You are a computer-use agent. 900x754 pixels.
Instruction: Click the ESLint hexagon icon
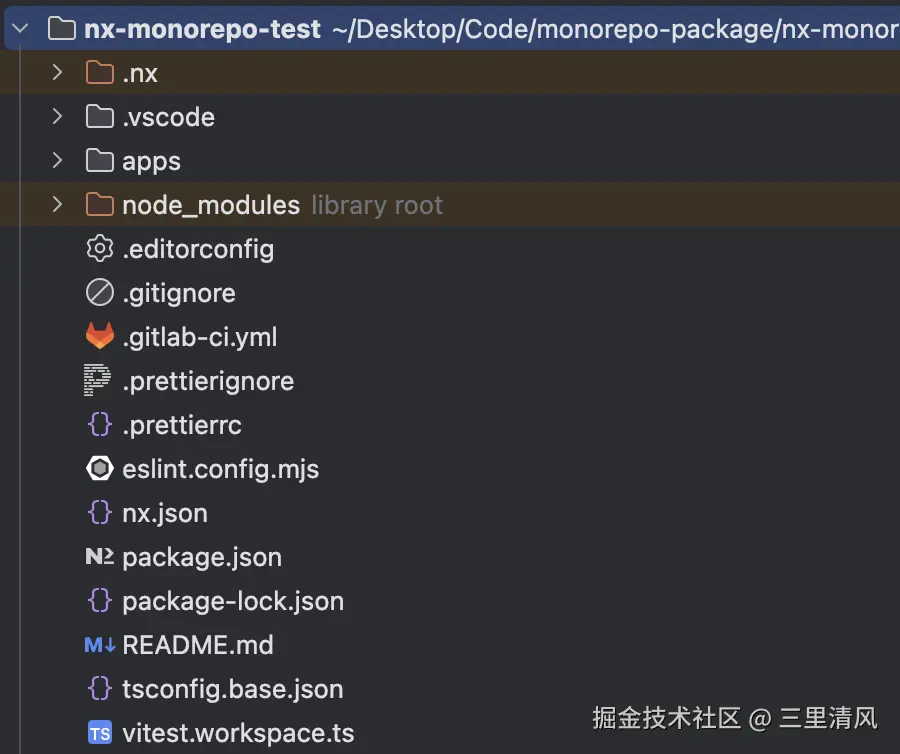[x=100, y=468]
